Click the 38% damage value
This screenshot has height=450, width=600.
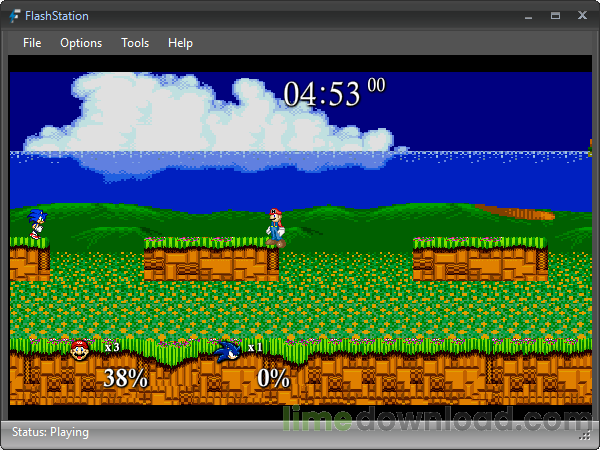pyautogui.click(x=126, y=378)
